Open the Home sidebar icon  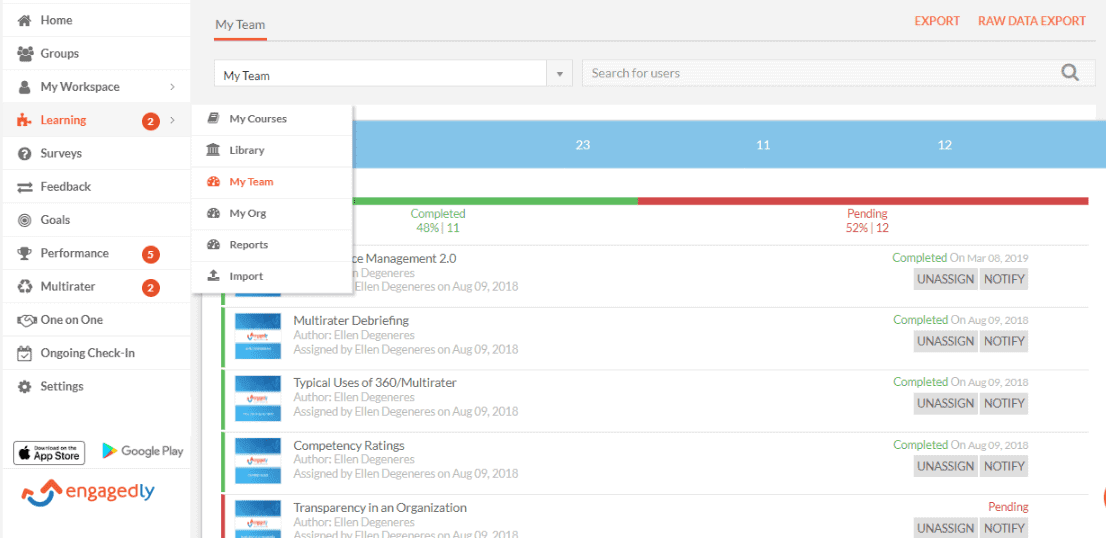click(x=25, y=20)
